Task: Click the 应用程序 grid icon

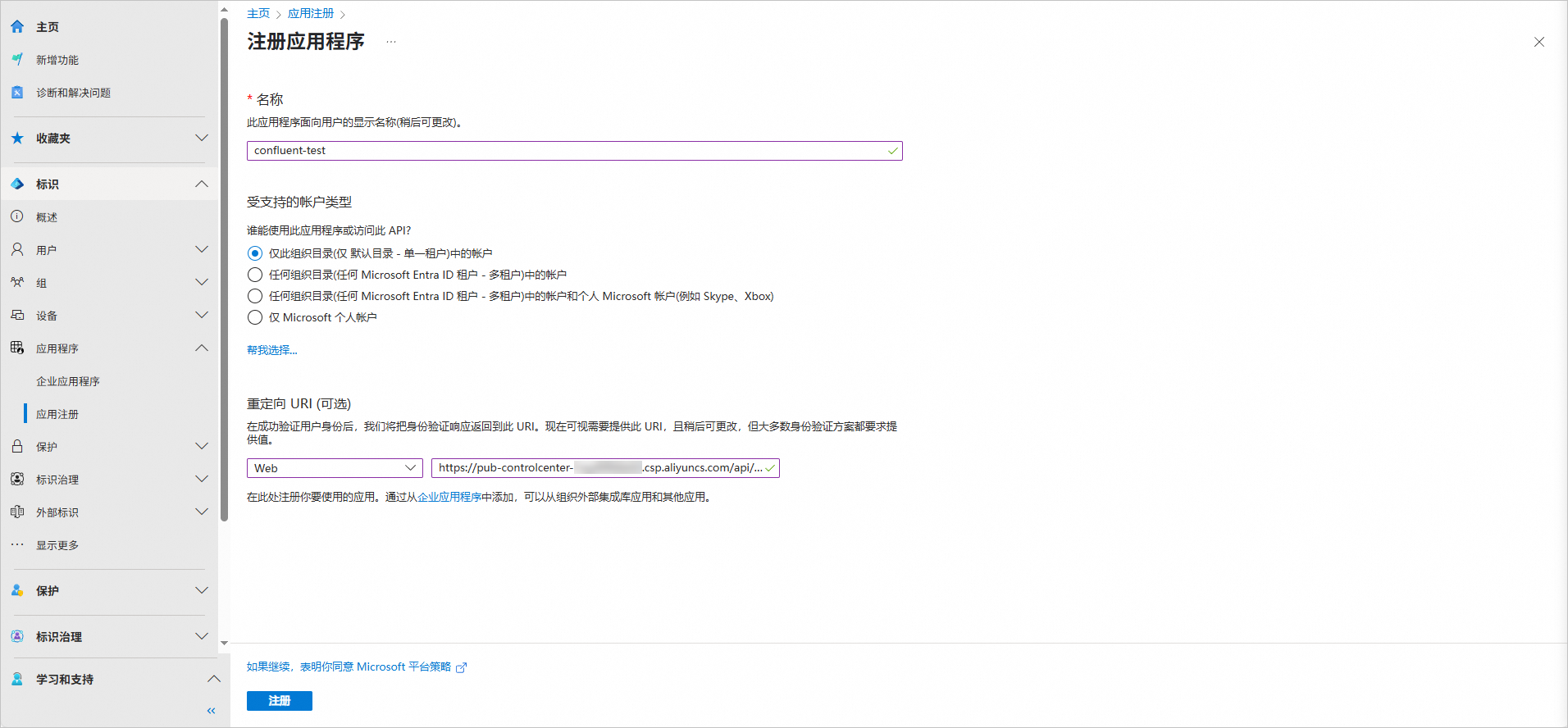Action: (17, 348)
